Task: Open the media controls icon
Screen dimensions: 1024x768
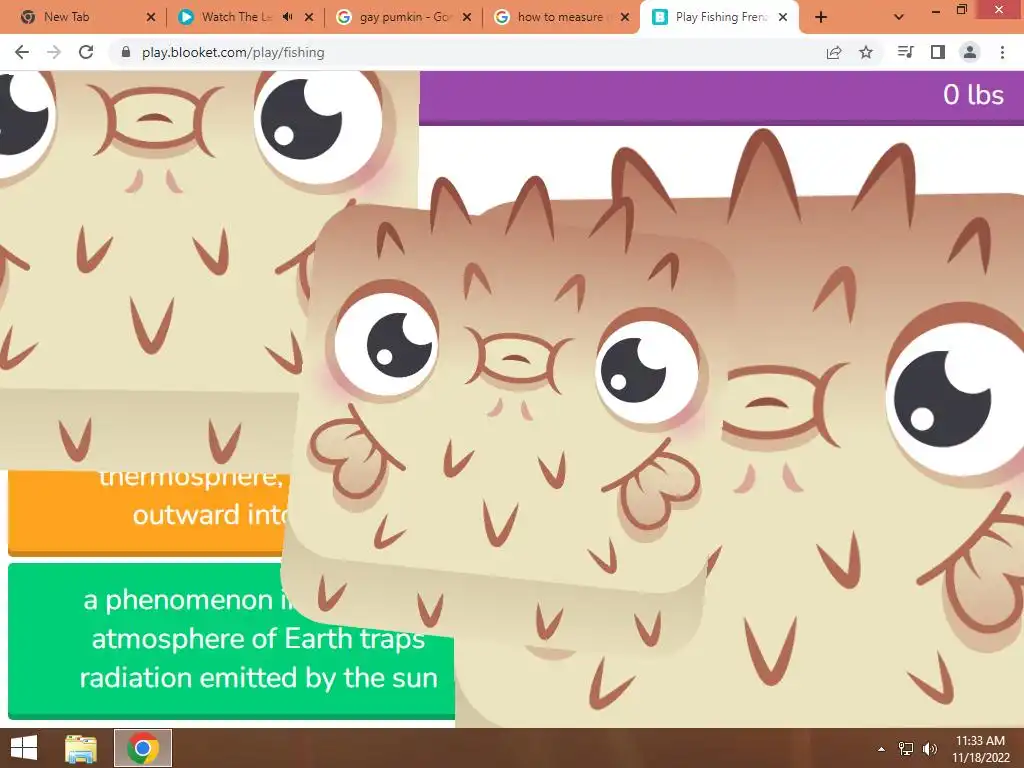Action: point(906,52)
